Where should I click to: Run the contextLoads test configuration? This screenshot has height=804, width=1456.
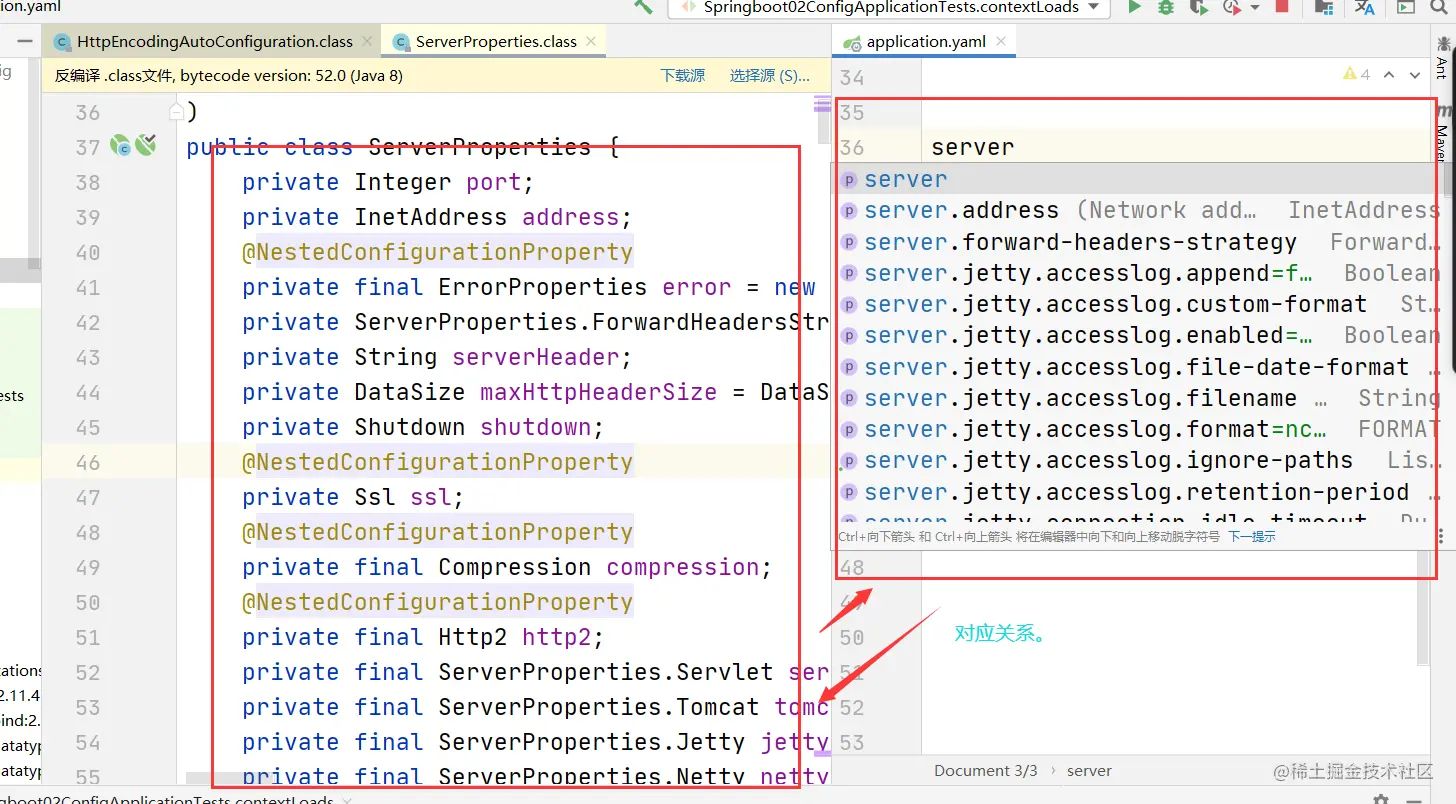coord(1134,7)
